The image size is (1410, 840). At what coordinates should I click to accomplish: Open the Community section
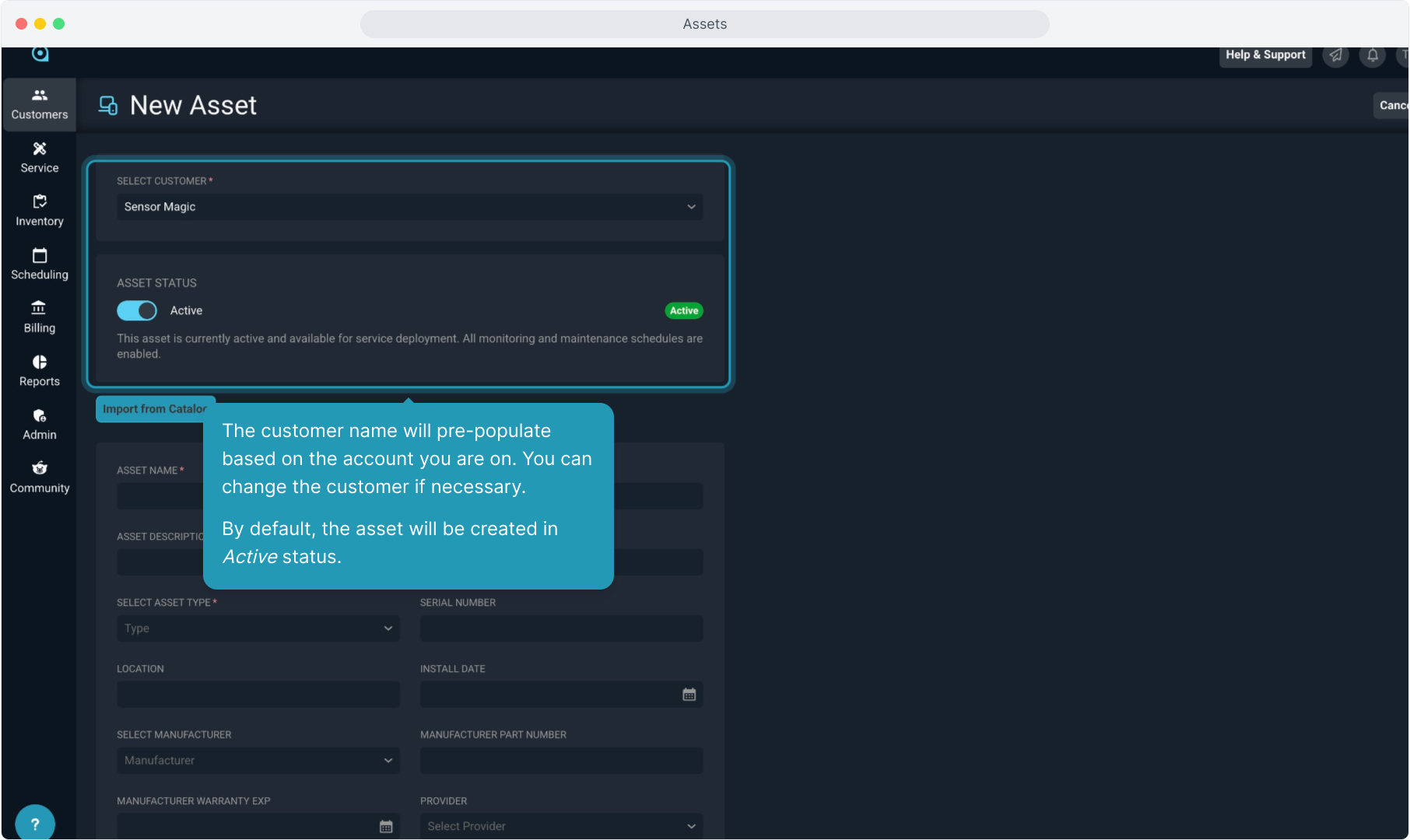coord(40,478)
